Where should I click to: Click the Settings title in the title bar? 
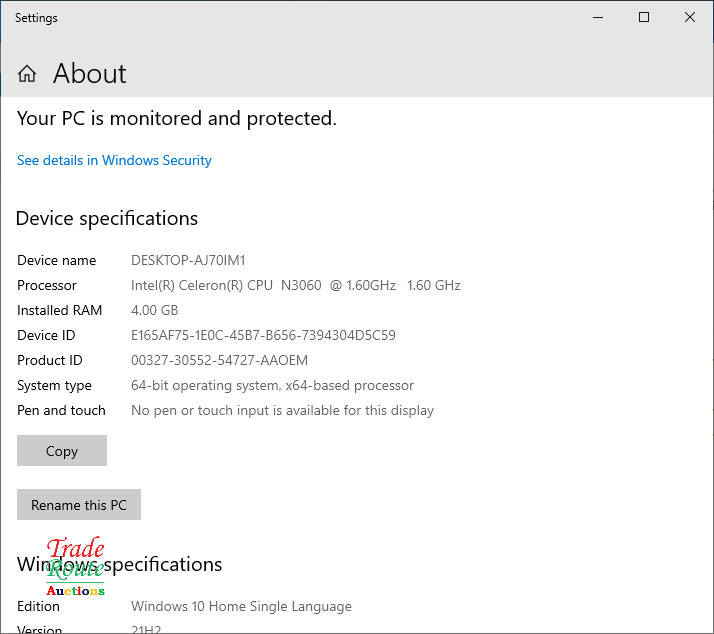click(x=36, y=18)
